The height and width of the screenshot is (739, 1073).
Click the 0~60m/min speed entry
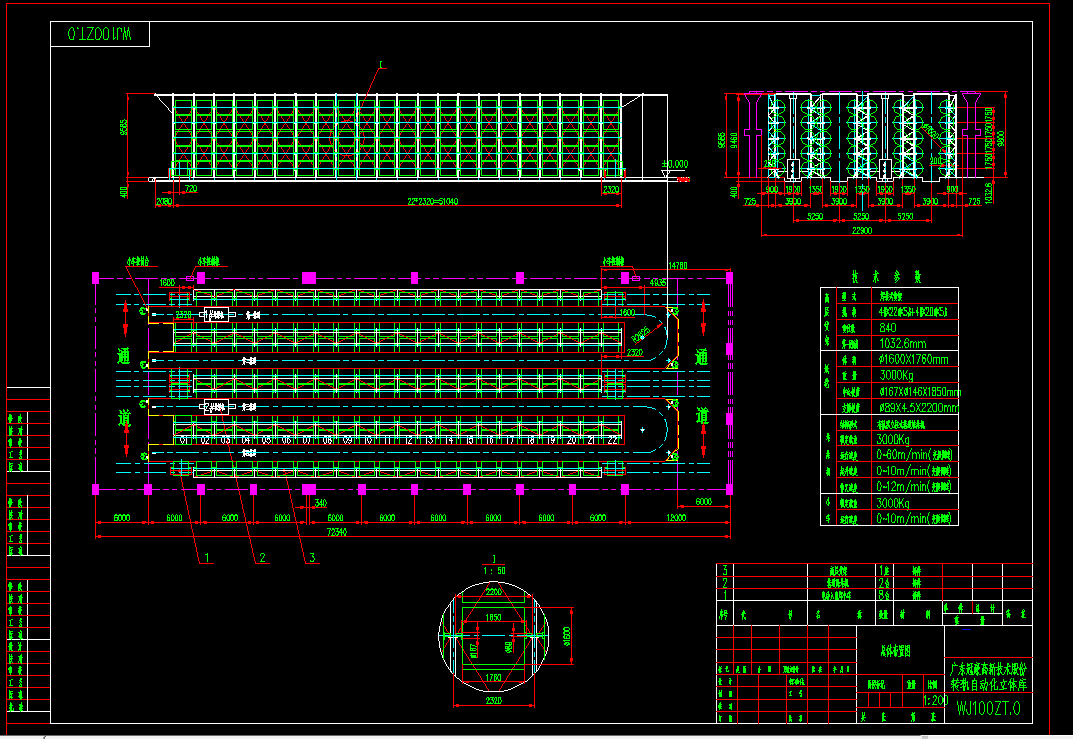[x=914, y=455]
